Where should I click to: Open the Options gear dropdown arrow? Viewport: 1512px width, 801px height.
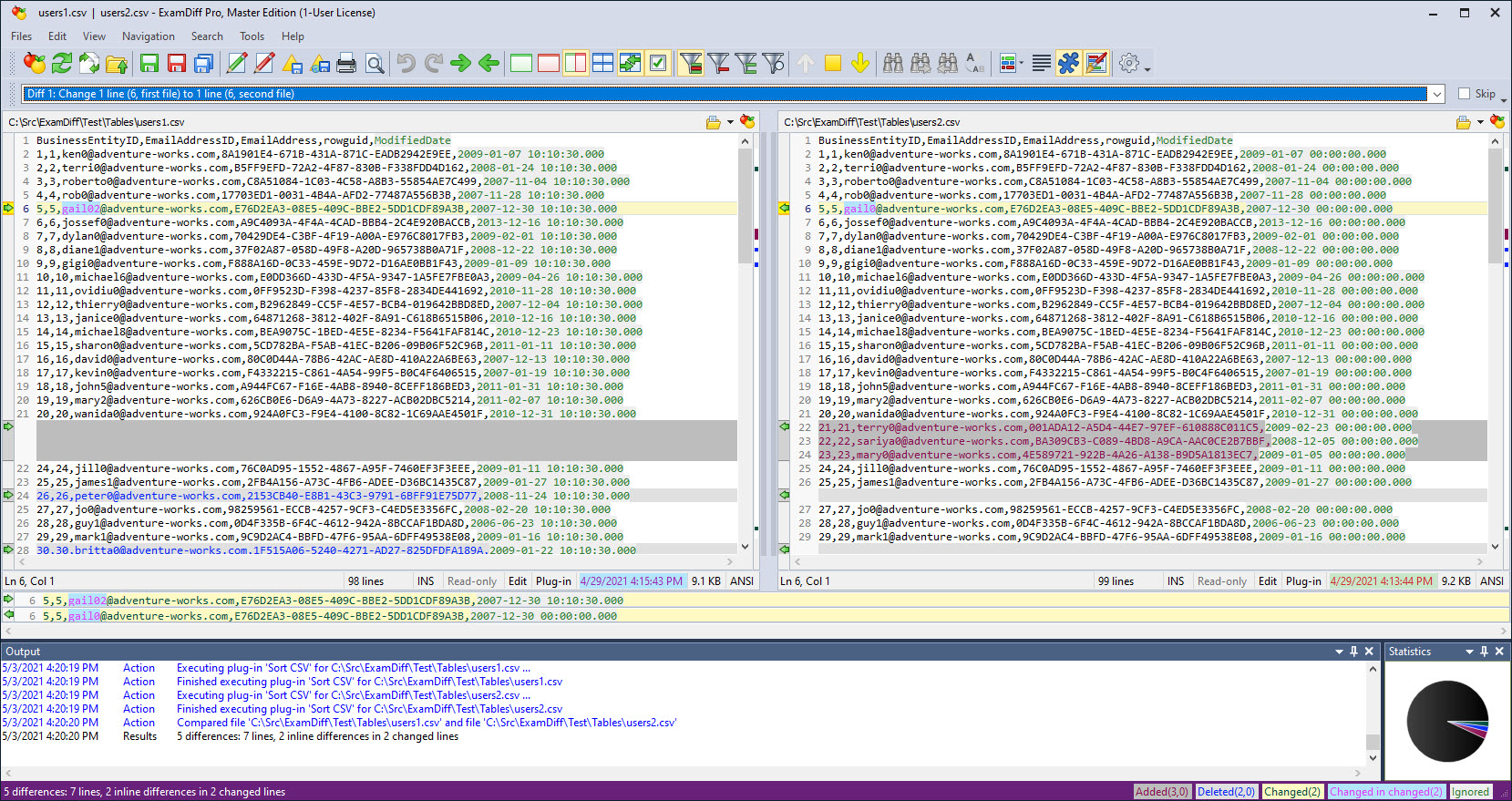tap(1147, 68)
